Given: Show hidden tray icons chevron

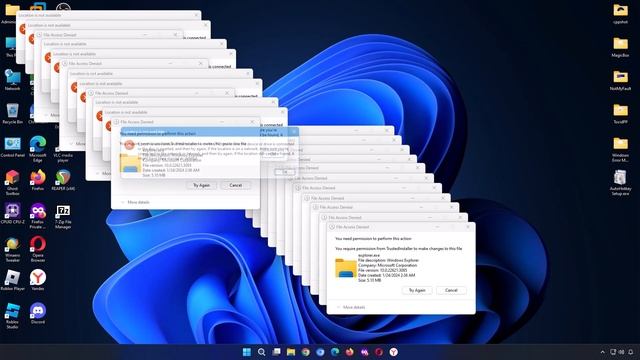Looking at the screenshot, I should 602,352.
